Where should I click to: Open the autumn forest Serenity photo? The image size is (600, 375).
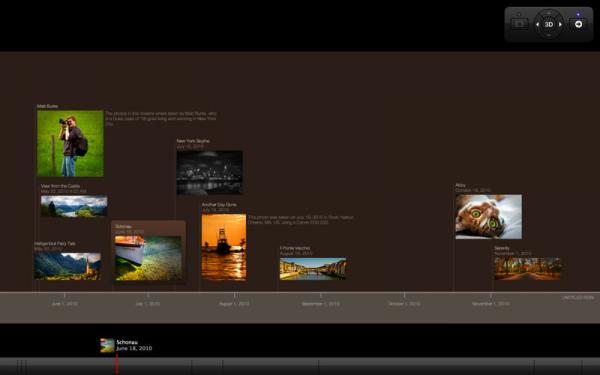pyautogui.click(x=528, y=269)
